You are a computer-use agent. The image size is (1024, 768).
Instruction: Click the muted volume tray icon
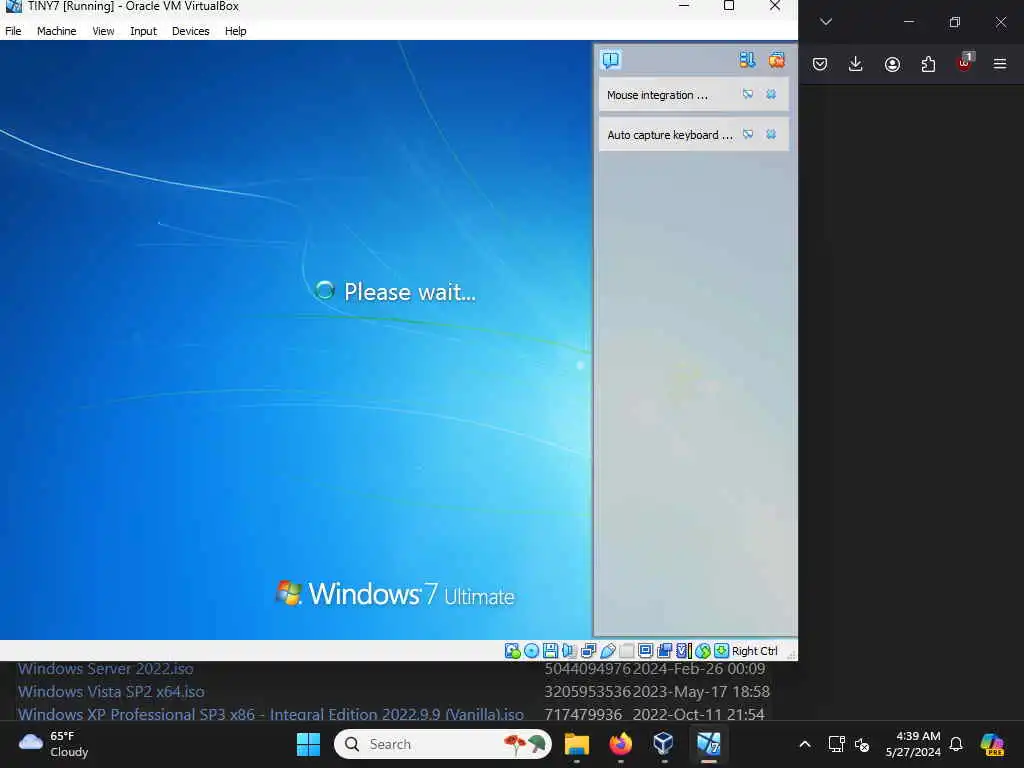pyautogui.click(x=862, y=744)
